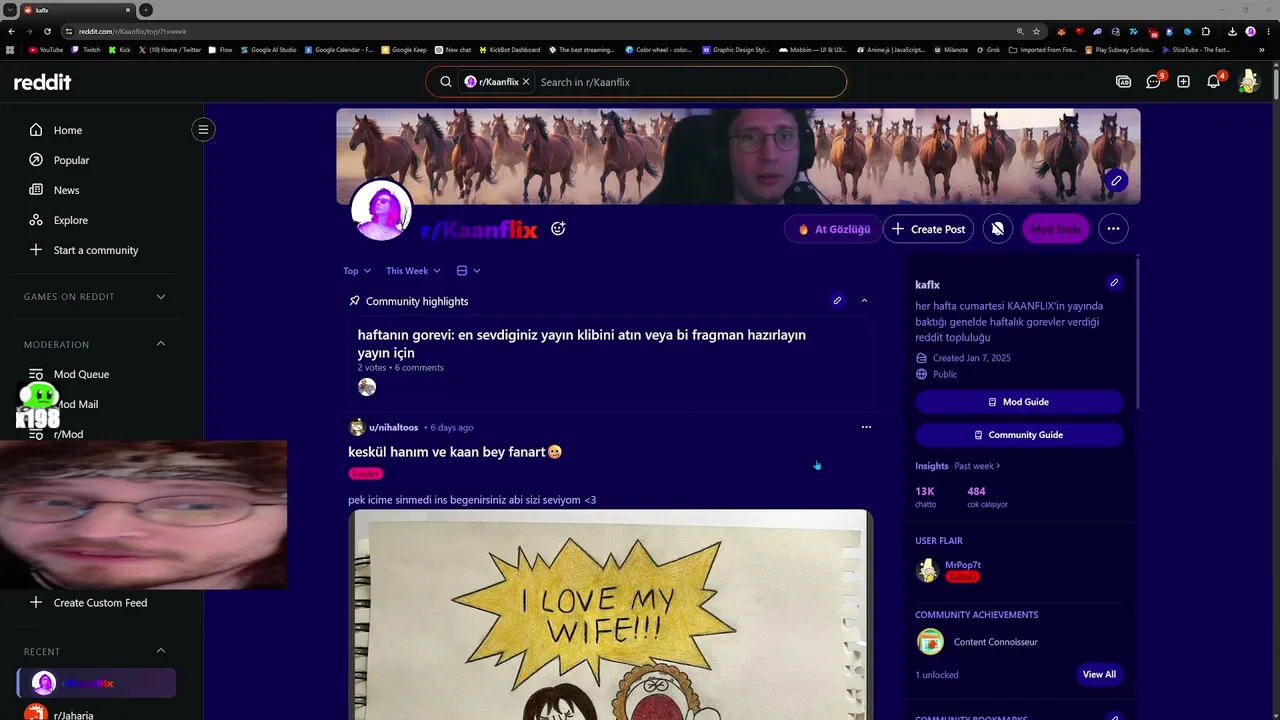The image size is (1280, 720).
Task: Open the user profile avatar menu
Action: [1248, 82]
